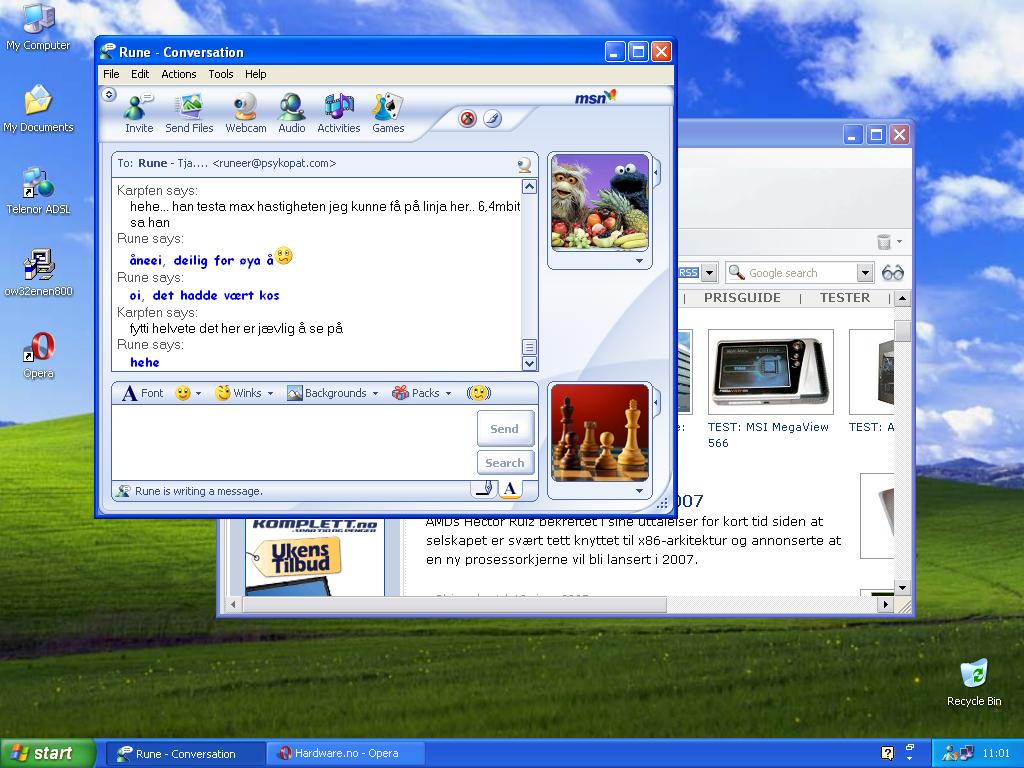
Task: Open the TESTER tab in Opera
Action: [844, 298]
